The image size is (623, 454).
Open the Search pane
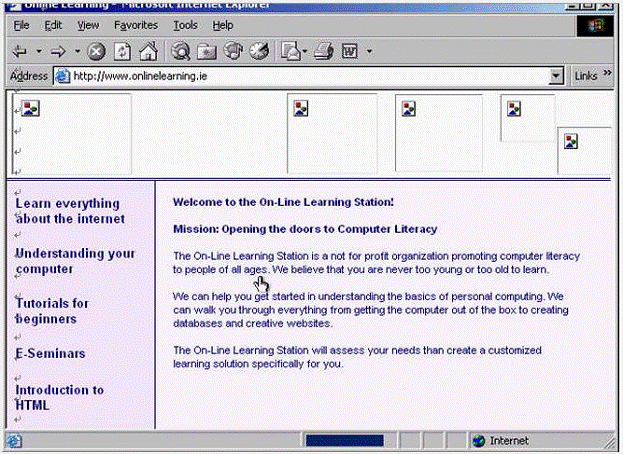(x=181, y=50)
